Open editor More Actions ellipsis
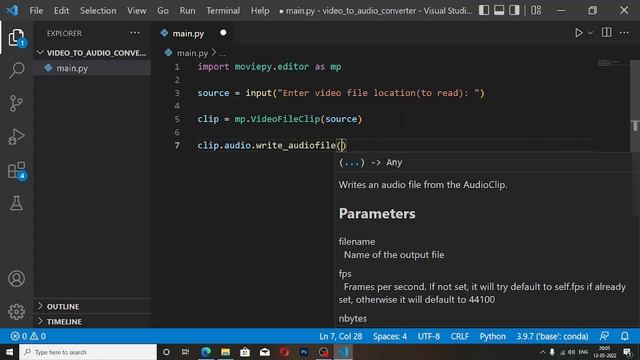The height and width of the screenshot is (360, 640). 624,33
